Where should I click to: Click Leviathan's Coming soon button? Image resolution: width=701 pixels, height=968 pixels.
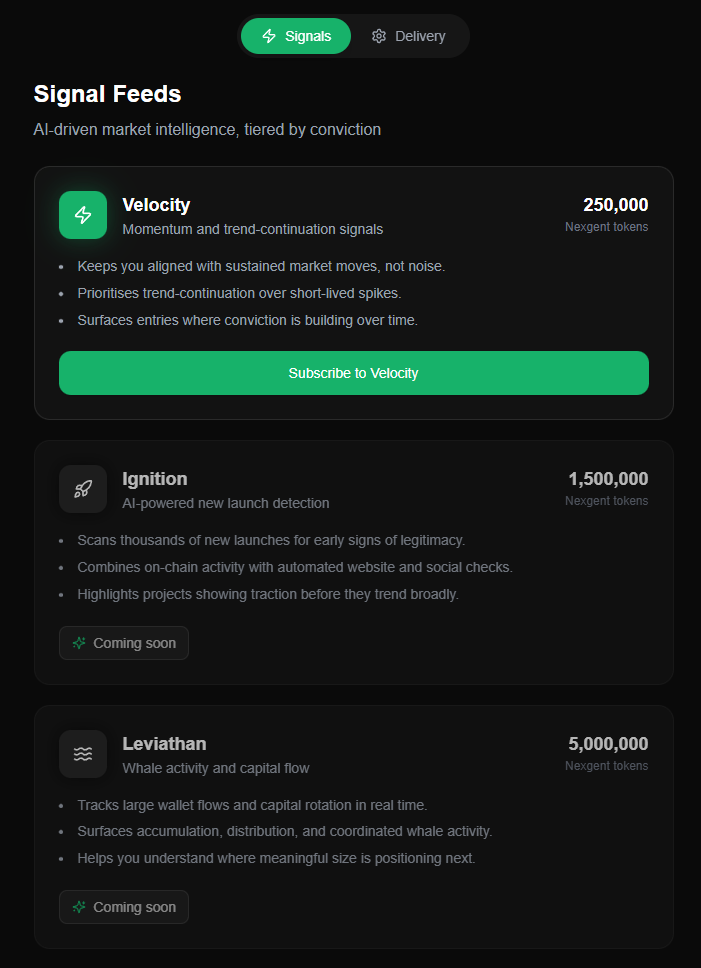[x=124, y=907]
